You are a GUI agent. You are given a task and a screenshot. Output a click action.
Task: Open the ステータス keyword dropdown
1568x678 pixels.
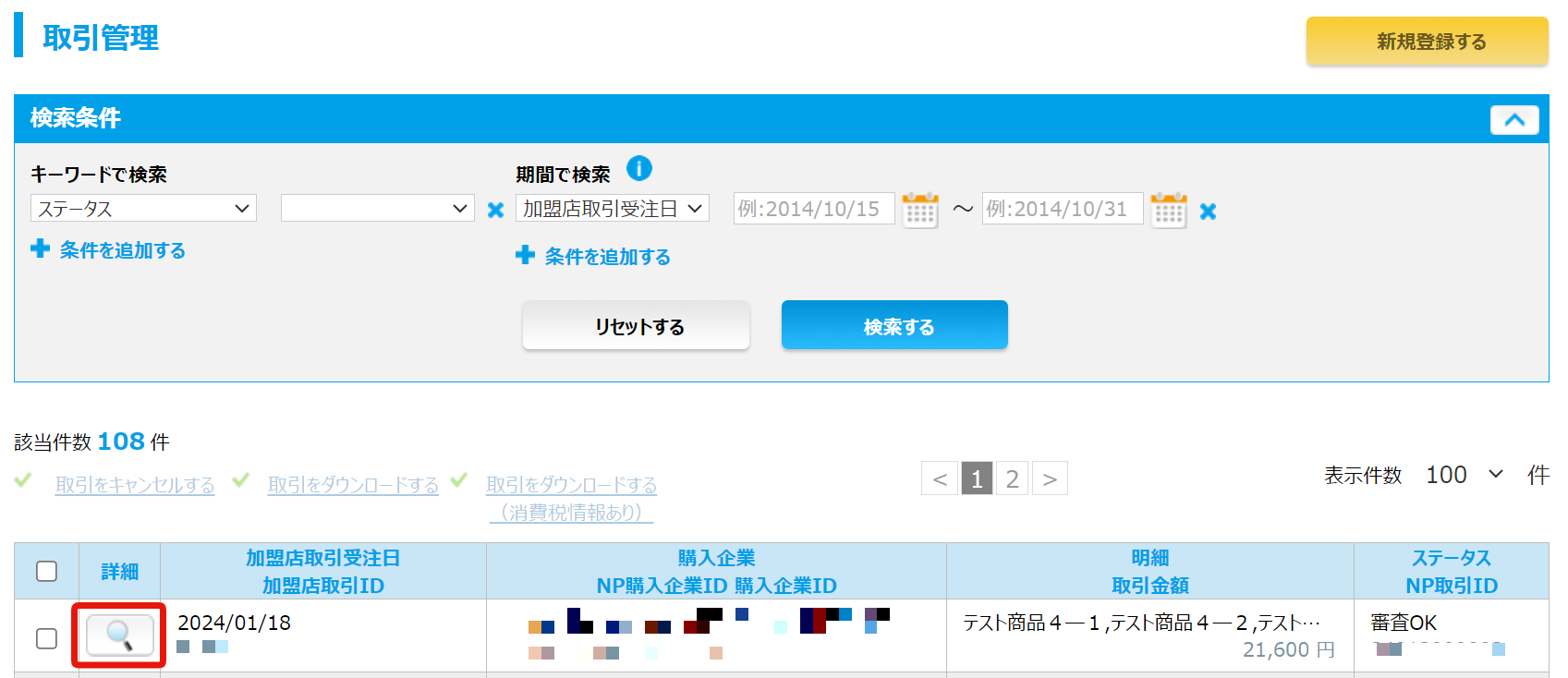pos(143,209)
